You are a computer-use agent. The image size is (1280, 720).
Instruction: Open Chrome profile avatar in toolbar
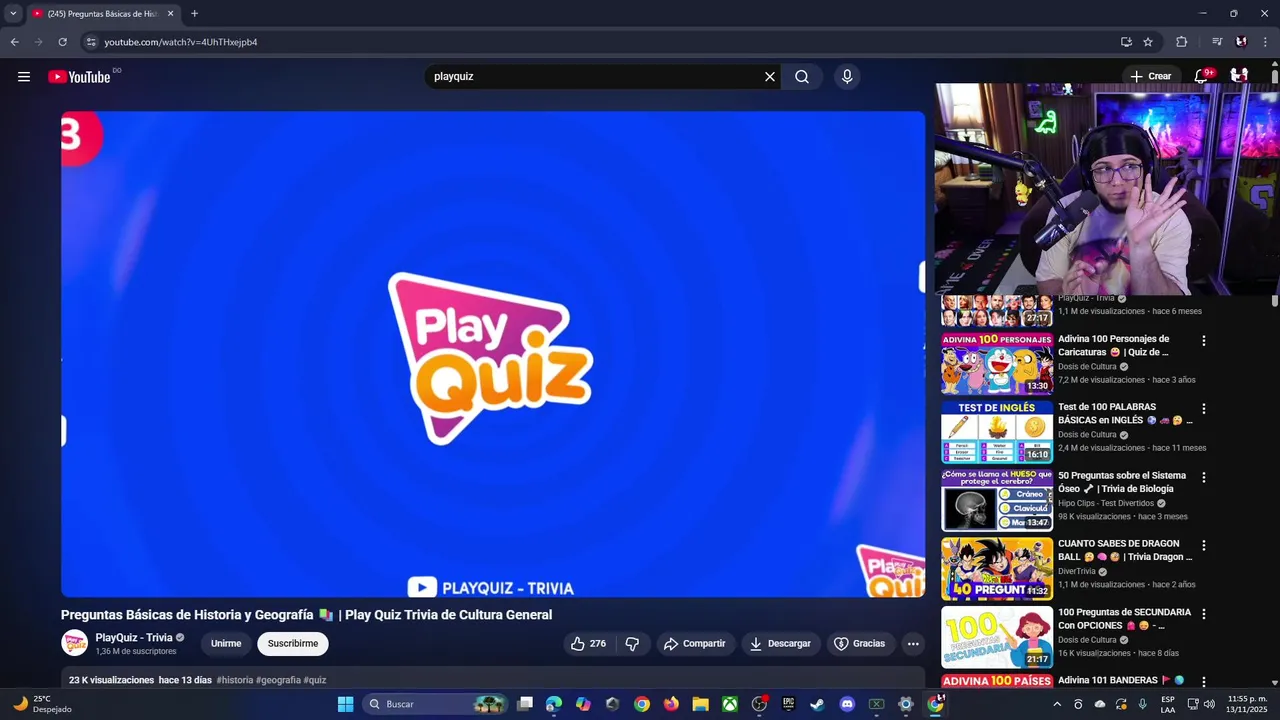click(x=1241, y=42)
